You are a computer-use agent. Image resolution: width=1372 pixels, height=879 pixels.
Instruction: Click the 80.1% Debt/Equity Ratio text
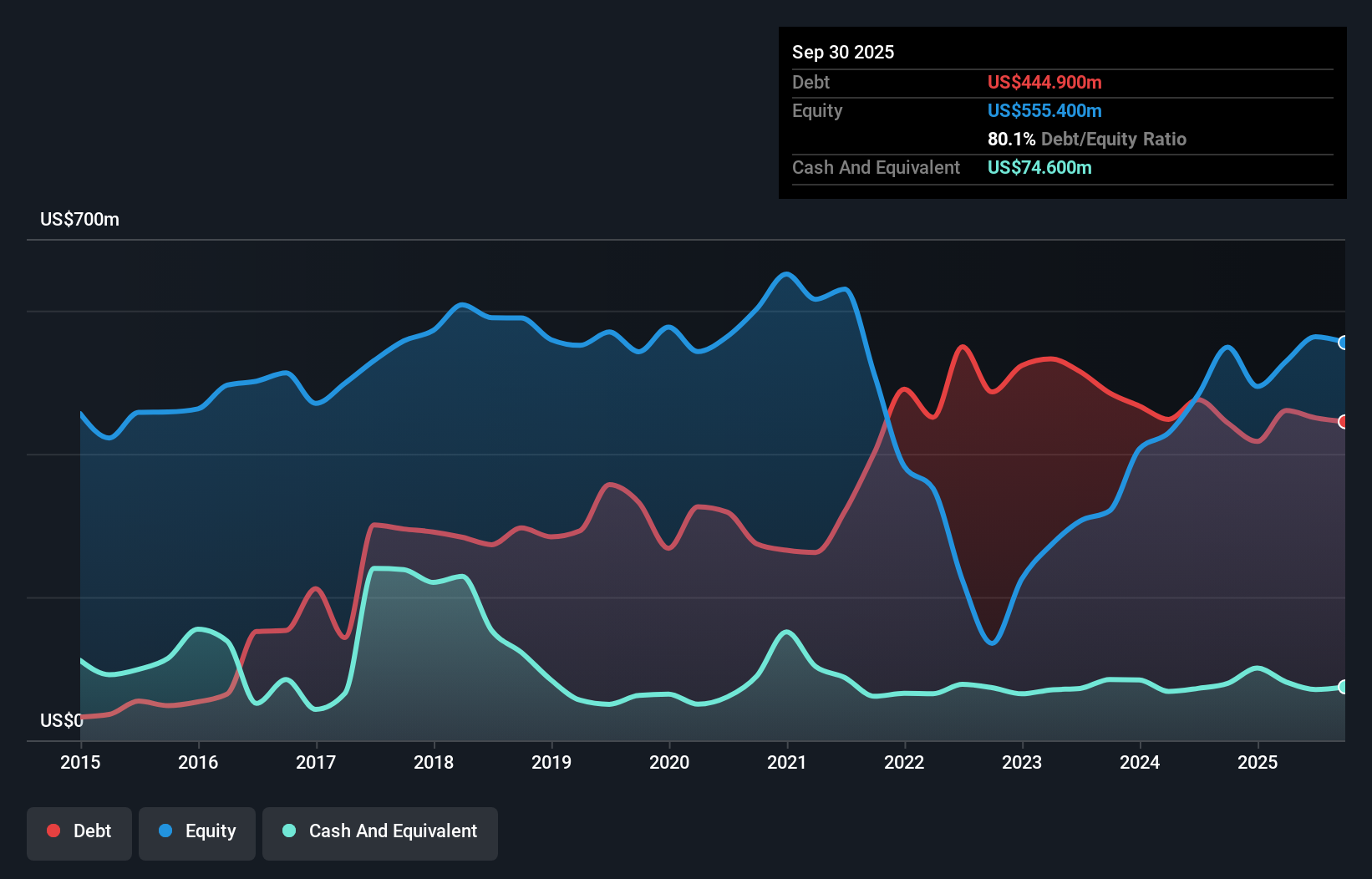coord(1086,139)
